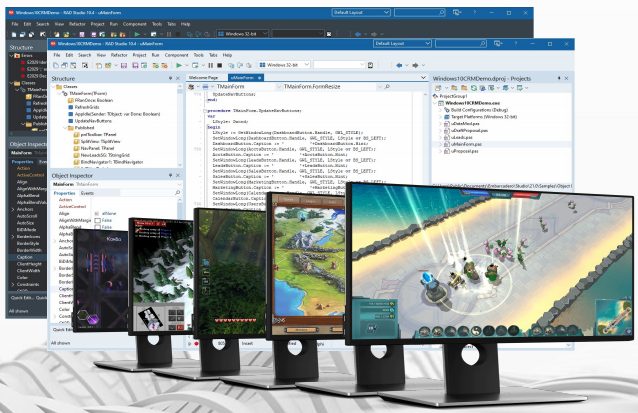Open editor tab list chevron
This screenshot has height=413, width=638.
tap(423, 77)
